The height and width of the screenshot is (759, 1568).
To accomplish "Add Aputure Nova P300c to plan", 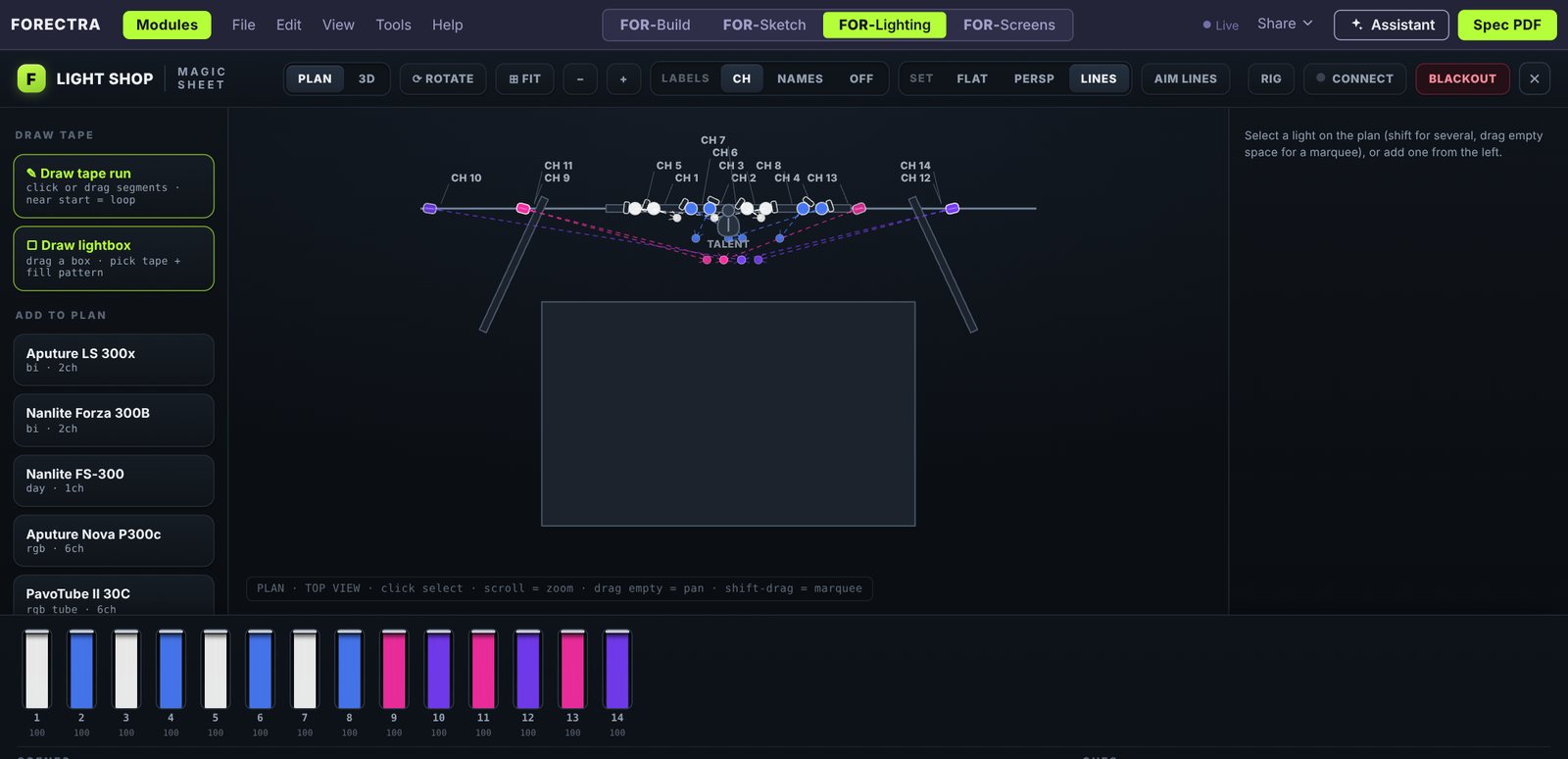I will click(114, 540).
